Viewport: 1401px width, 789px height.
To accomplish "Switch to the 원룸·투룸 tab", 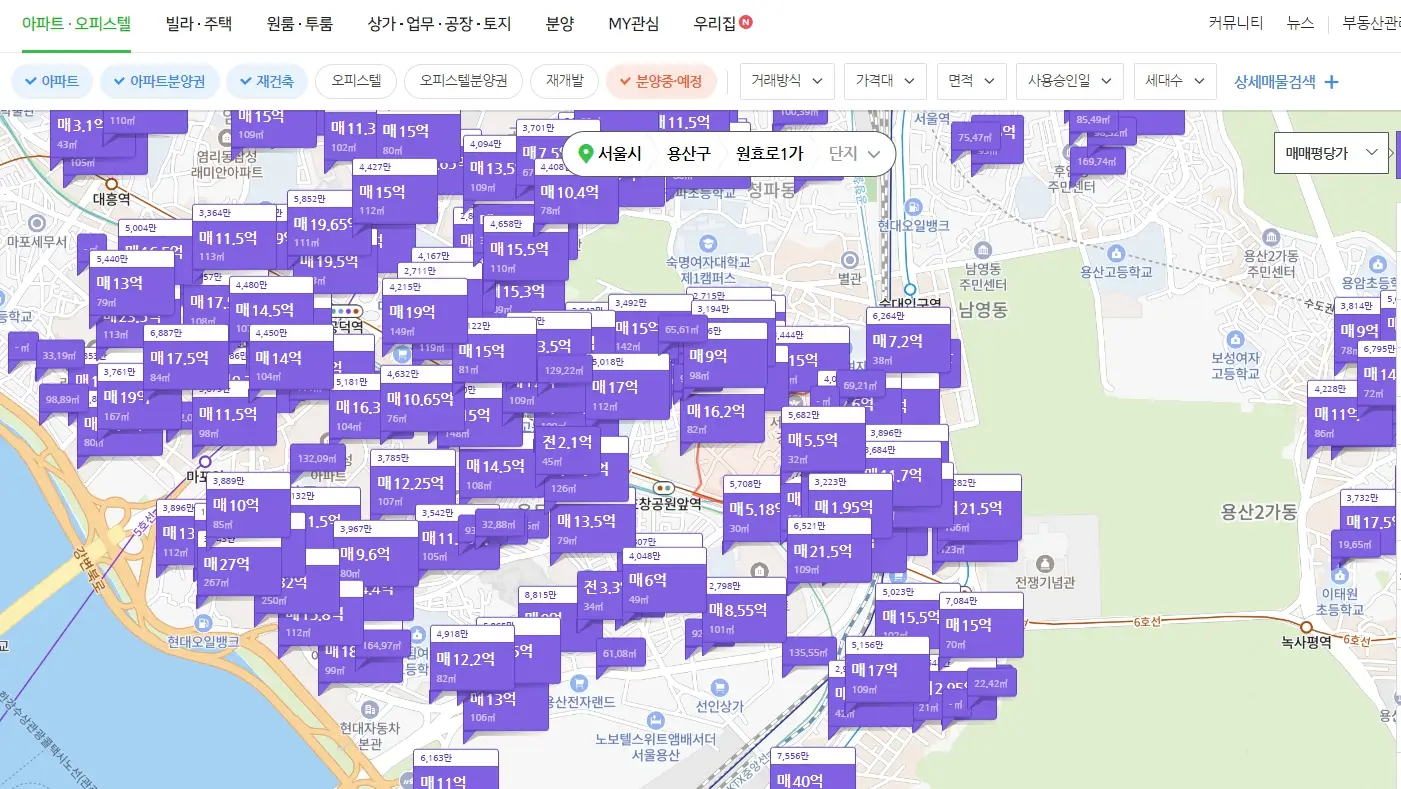I will tap(298, 25).
